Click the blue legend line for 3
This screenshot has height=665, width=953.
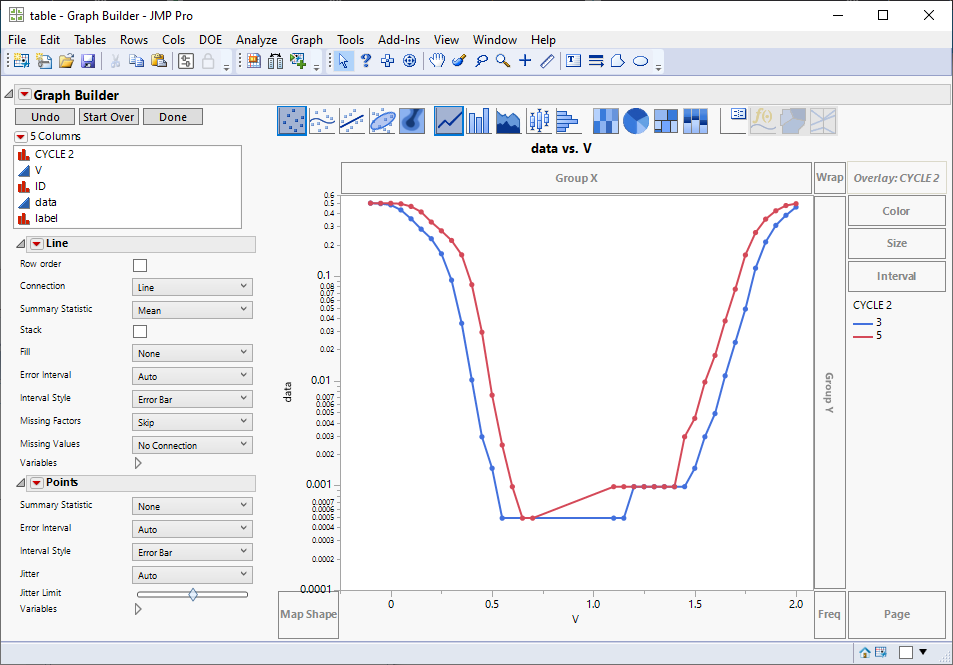click(862, 323)
